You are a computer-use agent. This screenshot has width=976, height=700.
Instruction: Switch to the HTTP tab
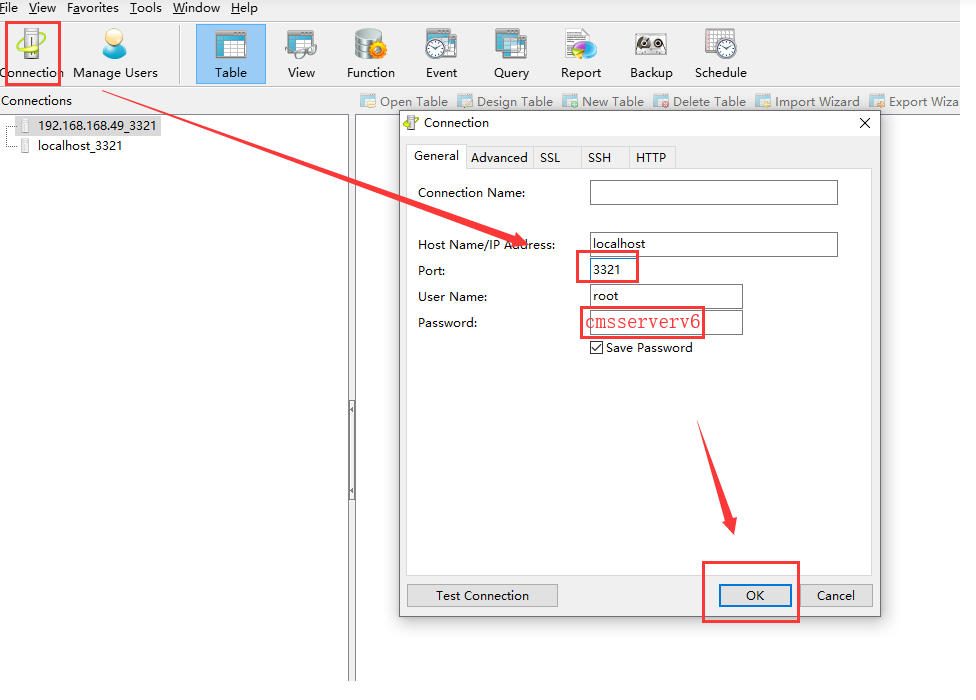pyautogui.click(x=651, y=158)
